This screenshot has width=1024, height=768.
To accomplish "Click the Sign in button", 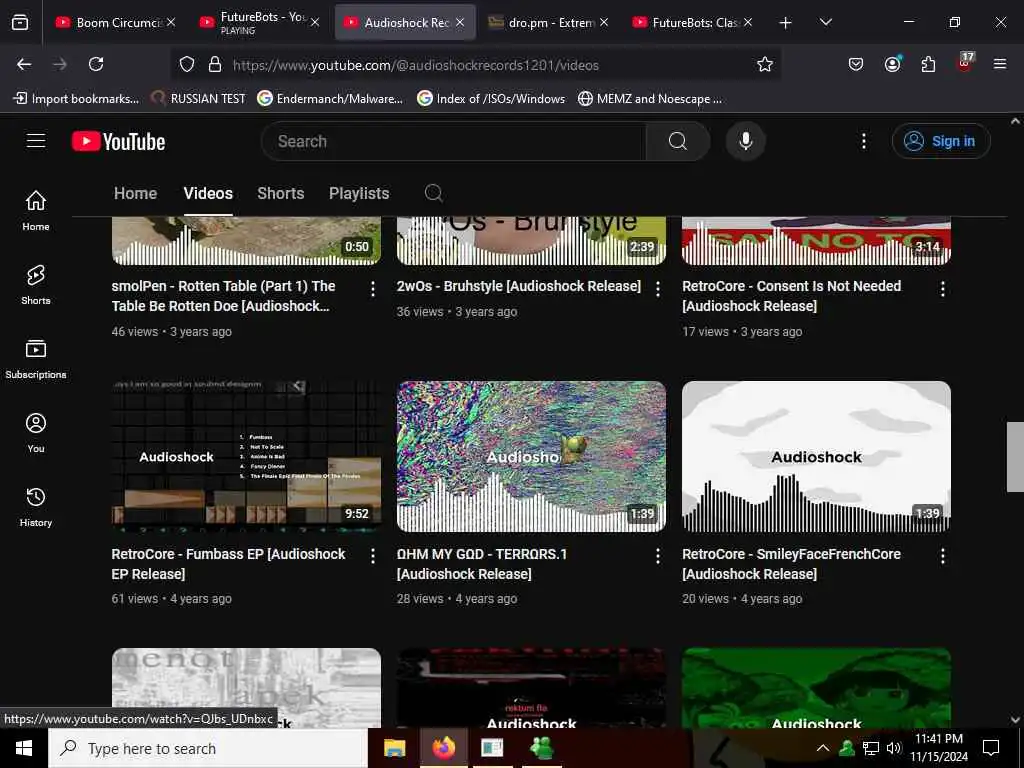I will 941,141.
